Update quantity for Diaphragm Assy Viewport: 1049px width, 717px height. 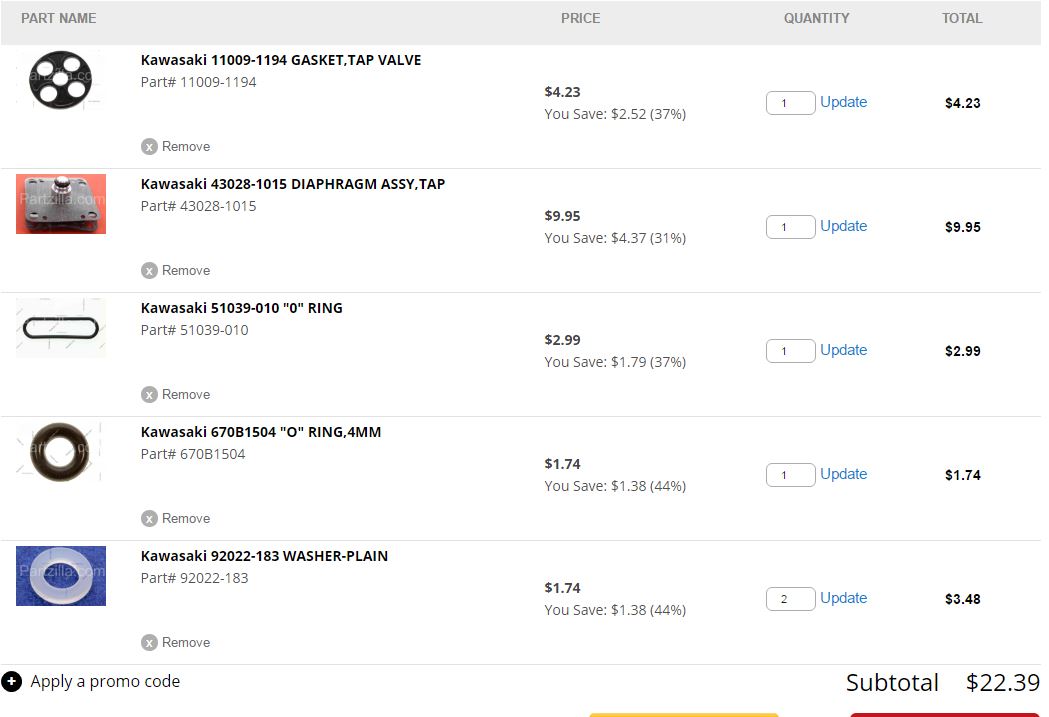pyautogui.click(x=843, y=226)
